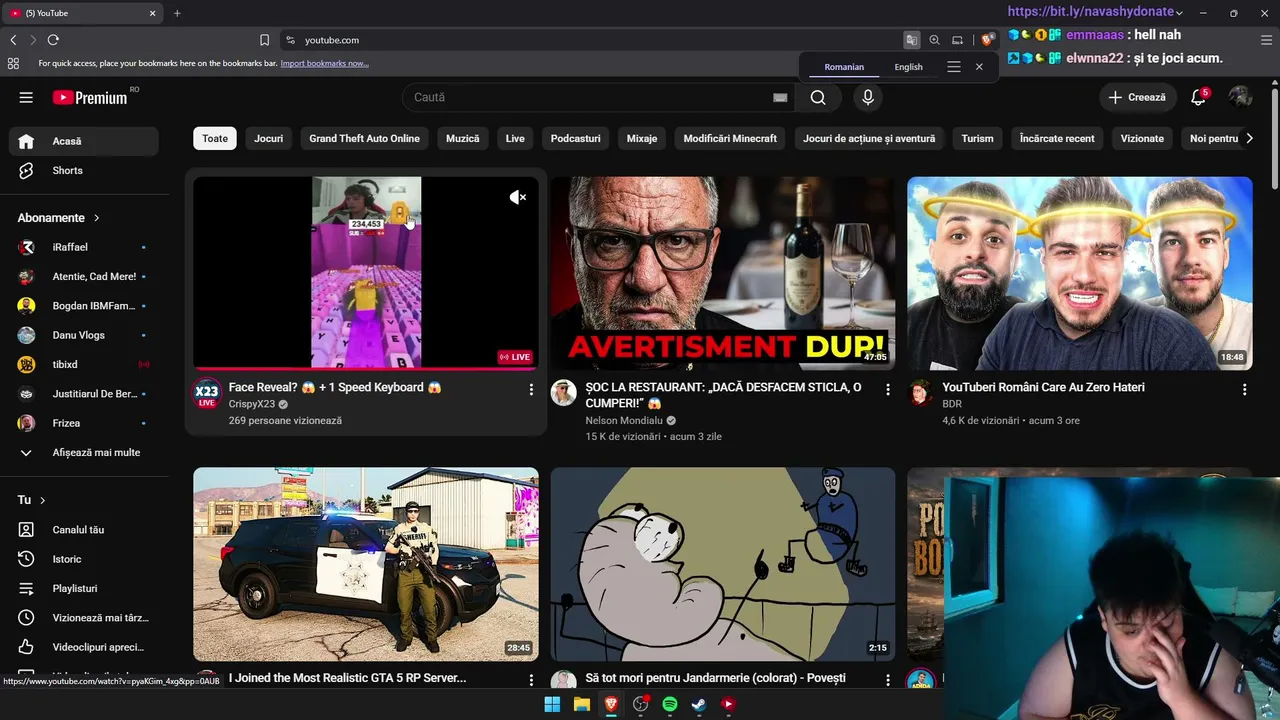Open more options for ȘOC LA RESTAURANT video
The width and height of the screenshot is (1280, 720).
(888, 389)
